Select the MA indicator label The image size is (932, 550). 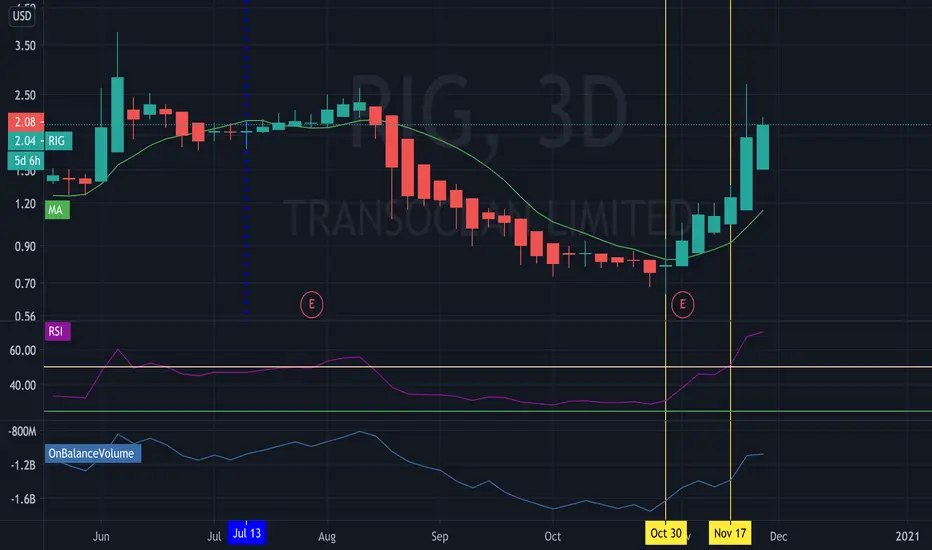[57, 210]
